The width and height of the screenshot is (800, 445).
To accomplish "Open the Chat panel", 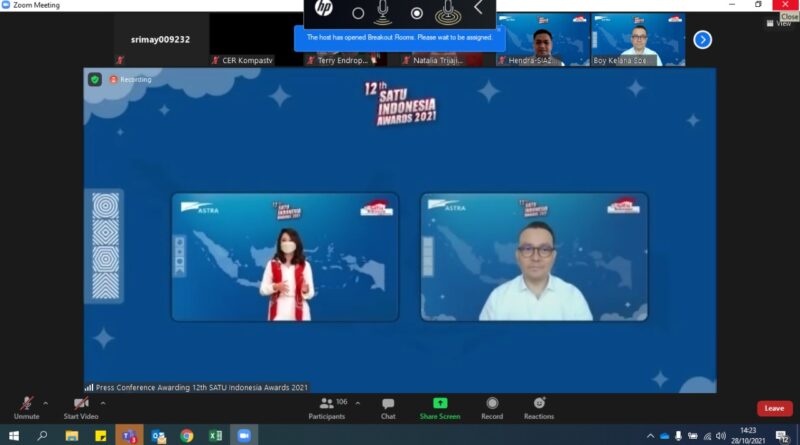I will tap(388, 408).
